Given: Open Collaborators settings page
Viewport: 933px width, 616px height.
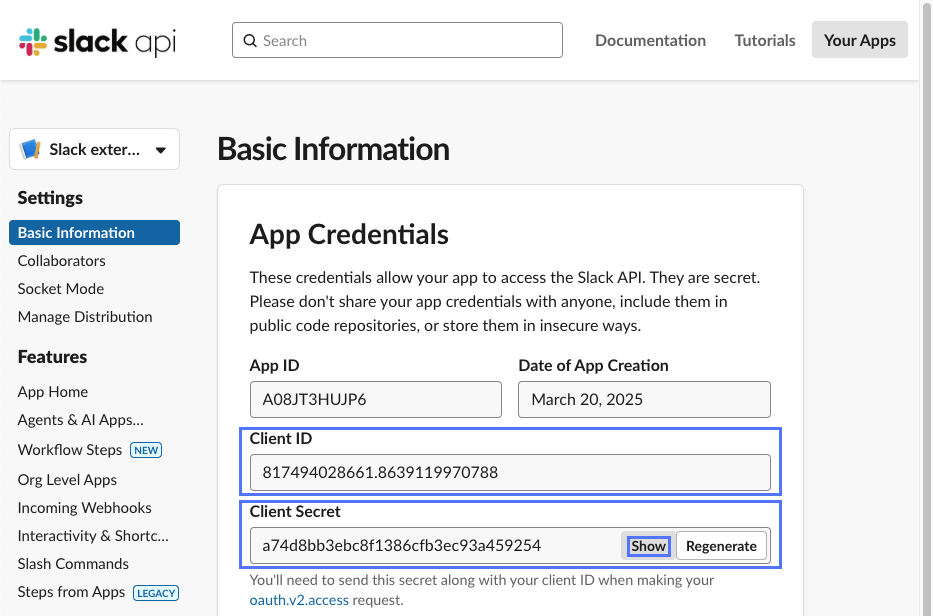Looking at the screenshot, I should click(61, 261).
